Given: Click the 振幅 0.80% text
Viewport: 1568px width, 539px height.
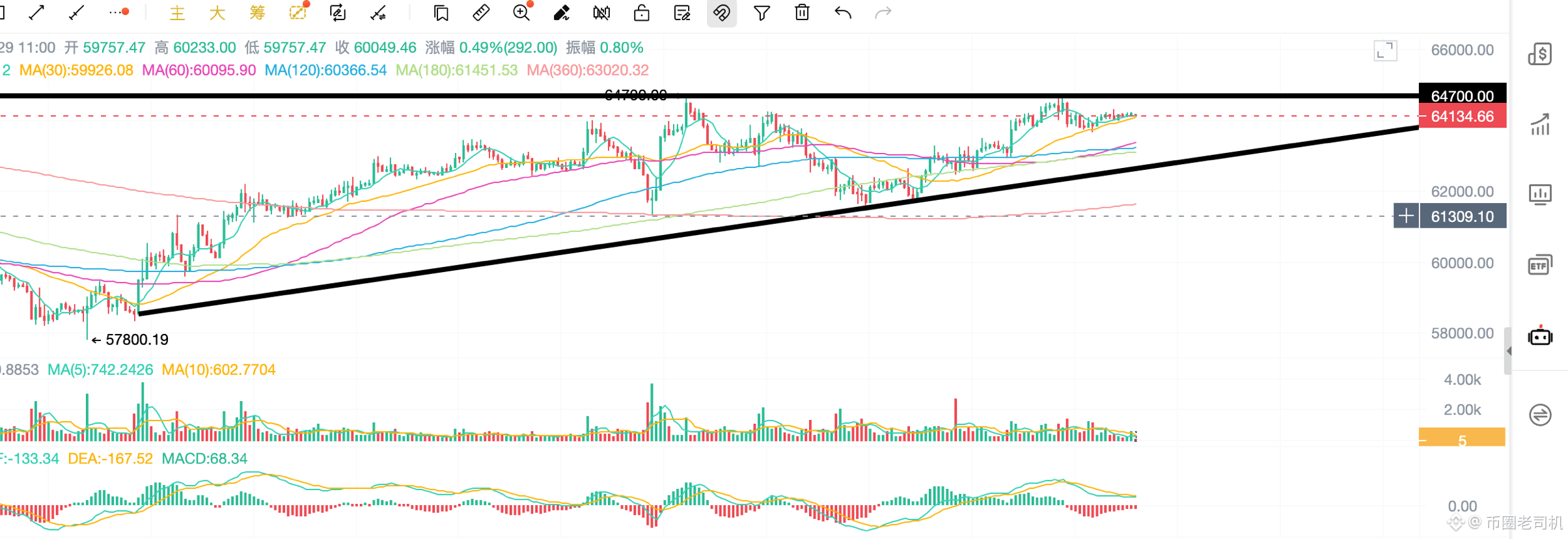Looking at the screenshot, I should (605, 48).
